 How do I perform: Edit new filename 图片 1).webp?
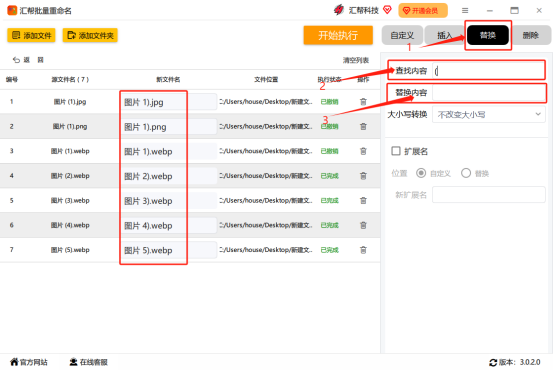point(168,152)
